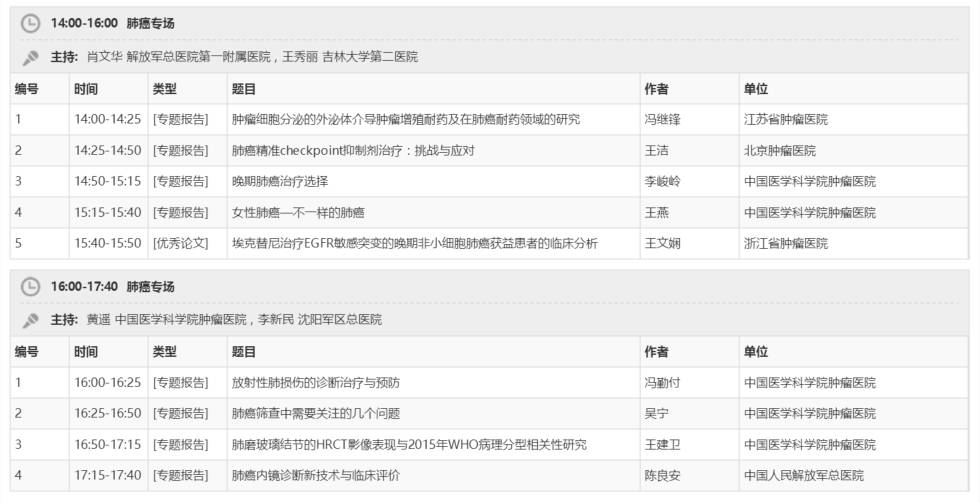The height and width of the screenshot is (503, 980).
Task: Click time cell 16:00-16:25
Action: point(108,382)
